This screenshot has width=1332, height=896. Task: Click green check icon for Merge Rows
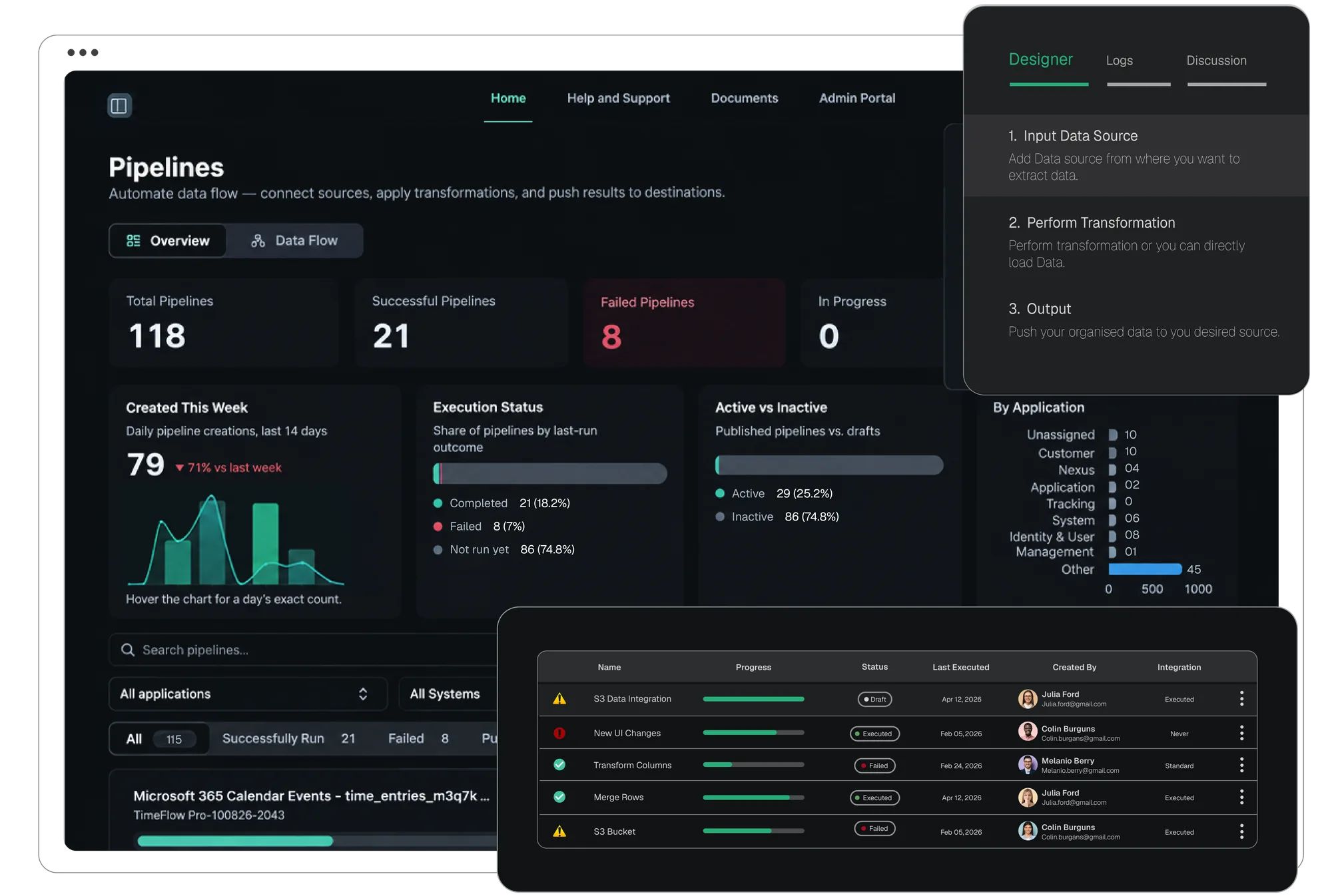(x=559, y=797)
